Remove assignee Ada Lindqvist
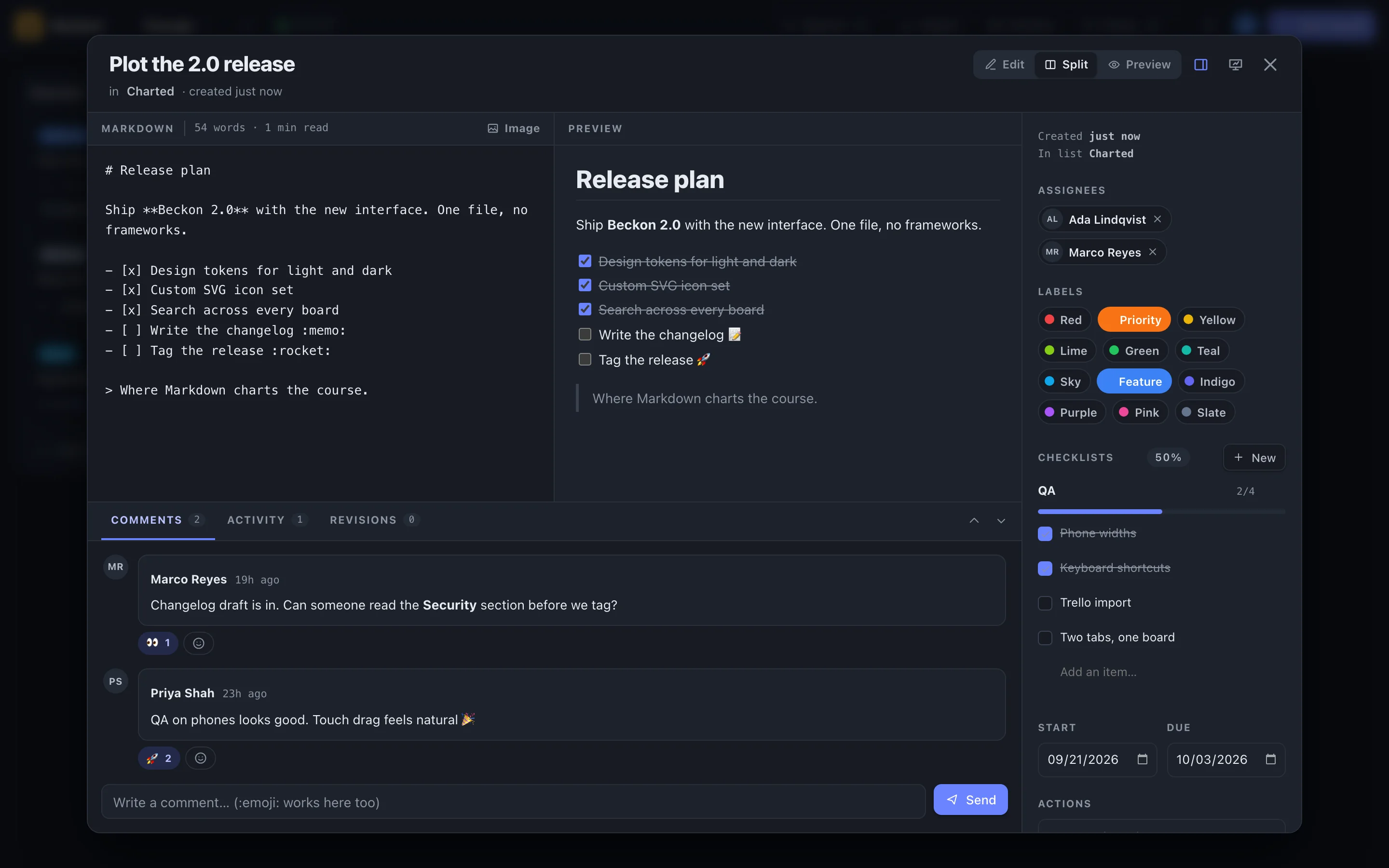Image resolution: width=1389 pixels, height=868 pixels. (x=1157, y=219)
